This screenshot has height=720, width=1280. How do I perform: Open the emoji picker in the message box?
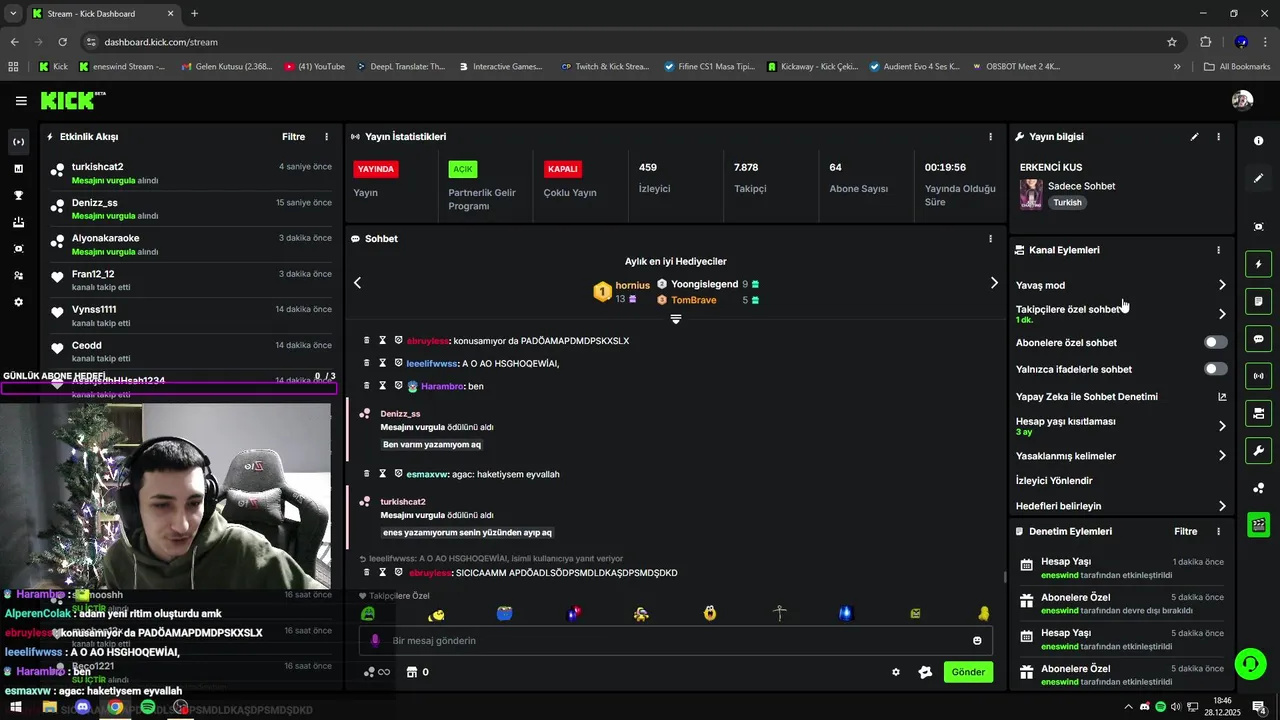coord(977,641)
